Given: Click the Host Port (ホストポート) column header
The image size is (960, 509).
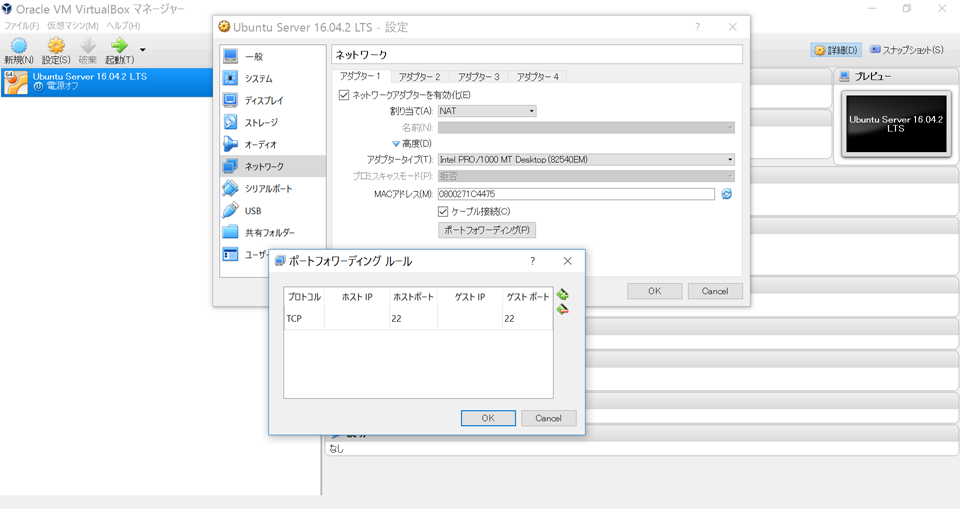Looking at the screenshot, I should click(x=413, y=297).
